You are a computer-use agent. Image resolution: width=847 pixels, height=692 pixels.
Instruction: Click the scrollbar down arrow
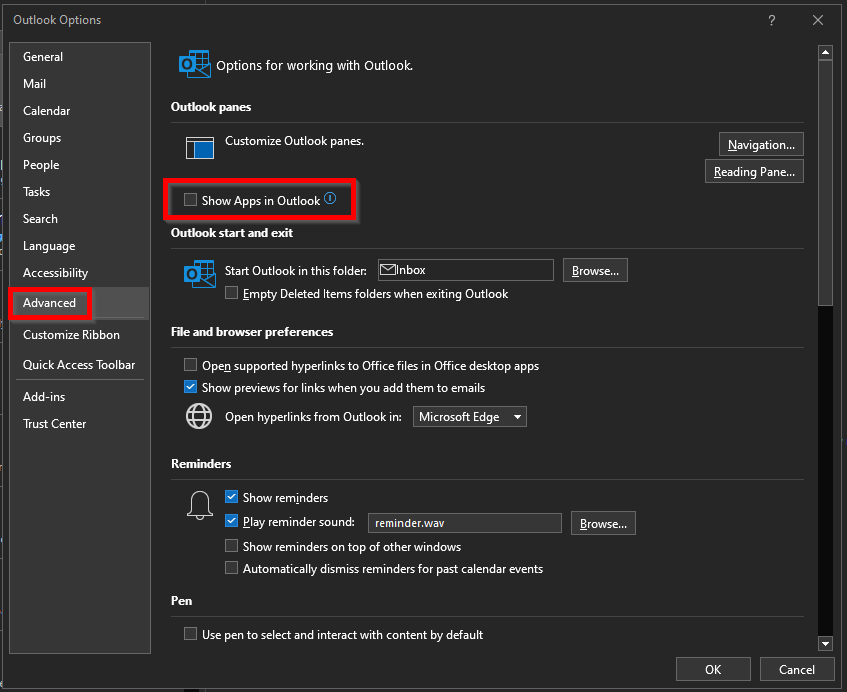[825, 643]
